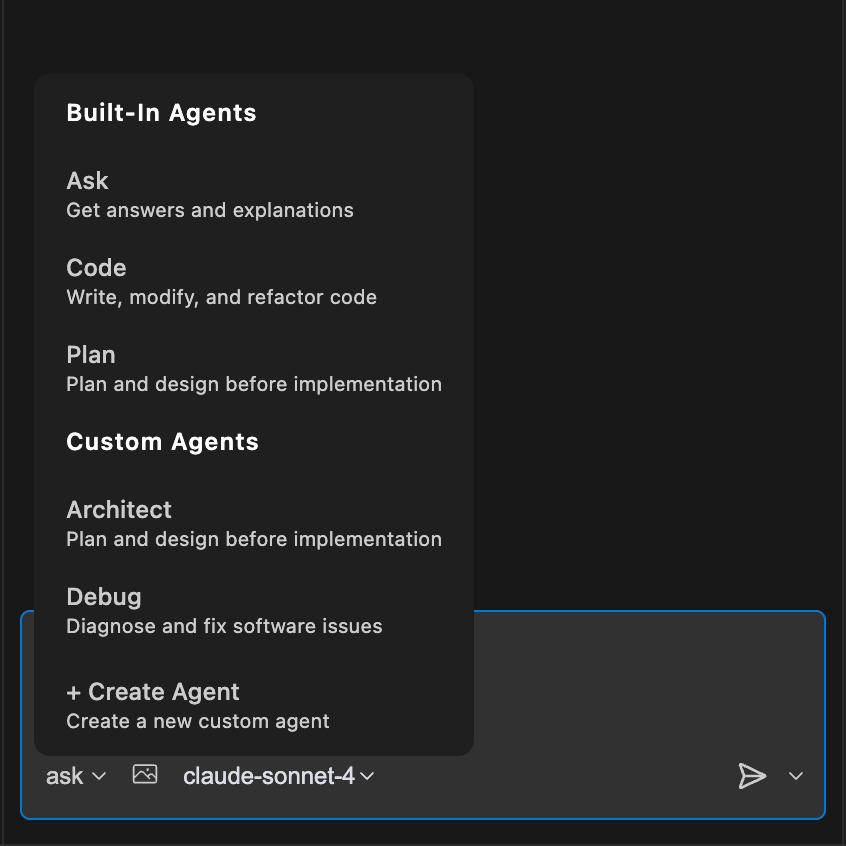Click the Custom Agents section header
The image size is (846, 846).
pos(162,442)
